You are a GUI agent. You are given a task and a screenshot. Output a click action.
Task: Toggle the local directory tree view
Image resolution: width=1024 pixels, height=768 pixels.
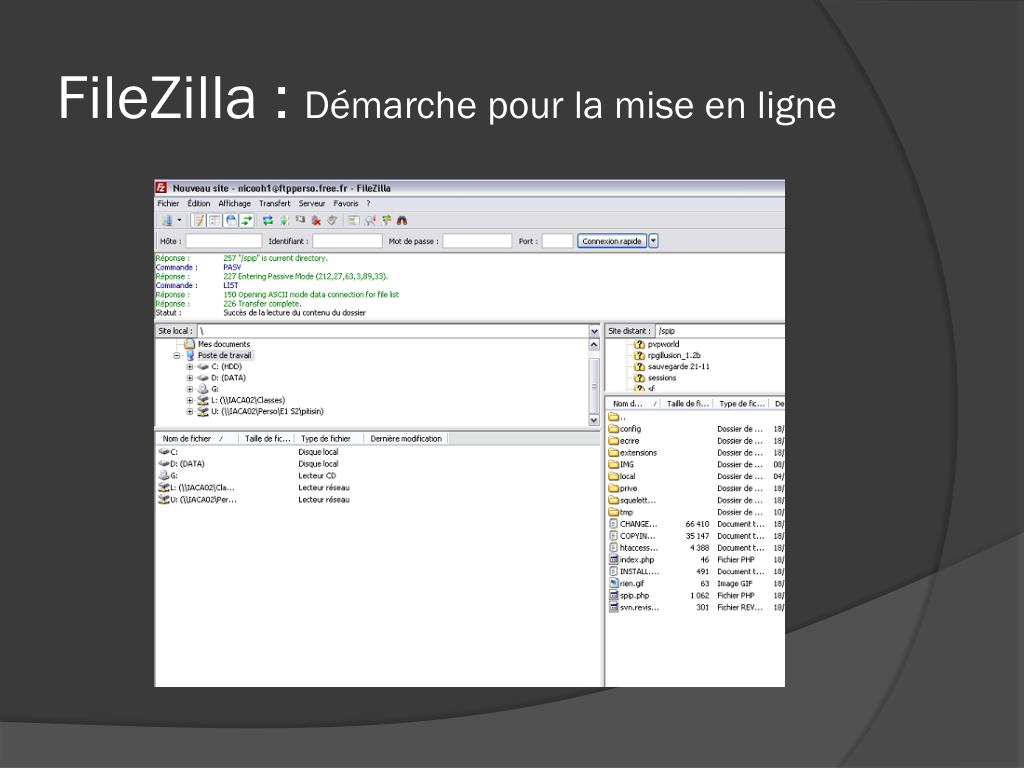pos(214,221)
